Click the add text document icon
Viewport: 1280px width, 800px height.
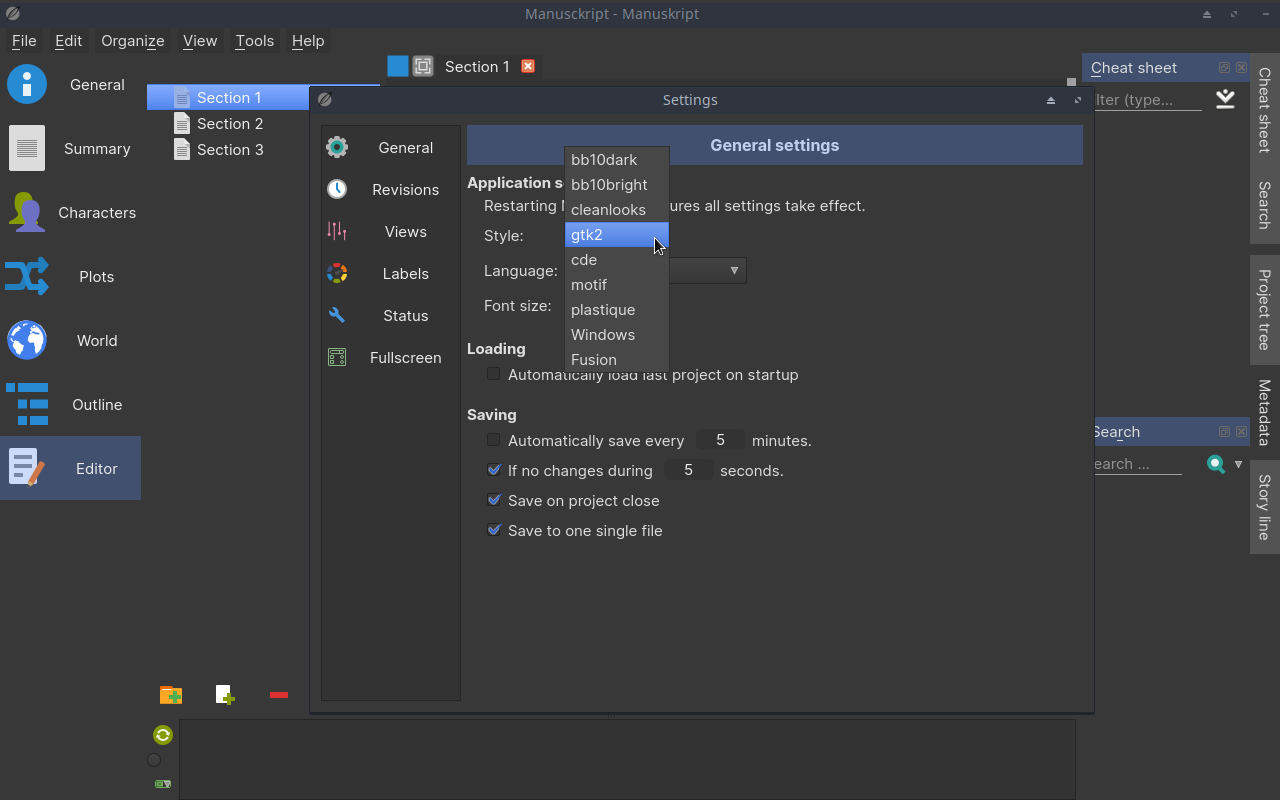(225, 695)
